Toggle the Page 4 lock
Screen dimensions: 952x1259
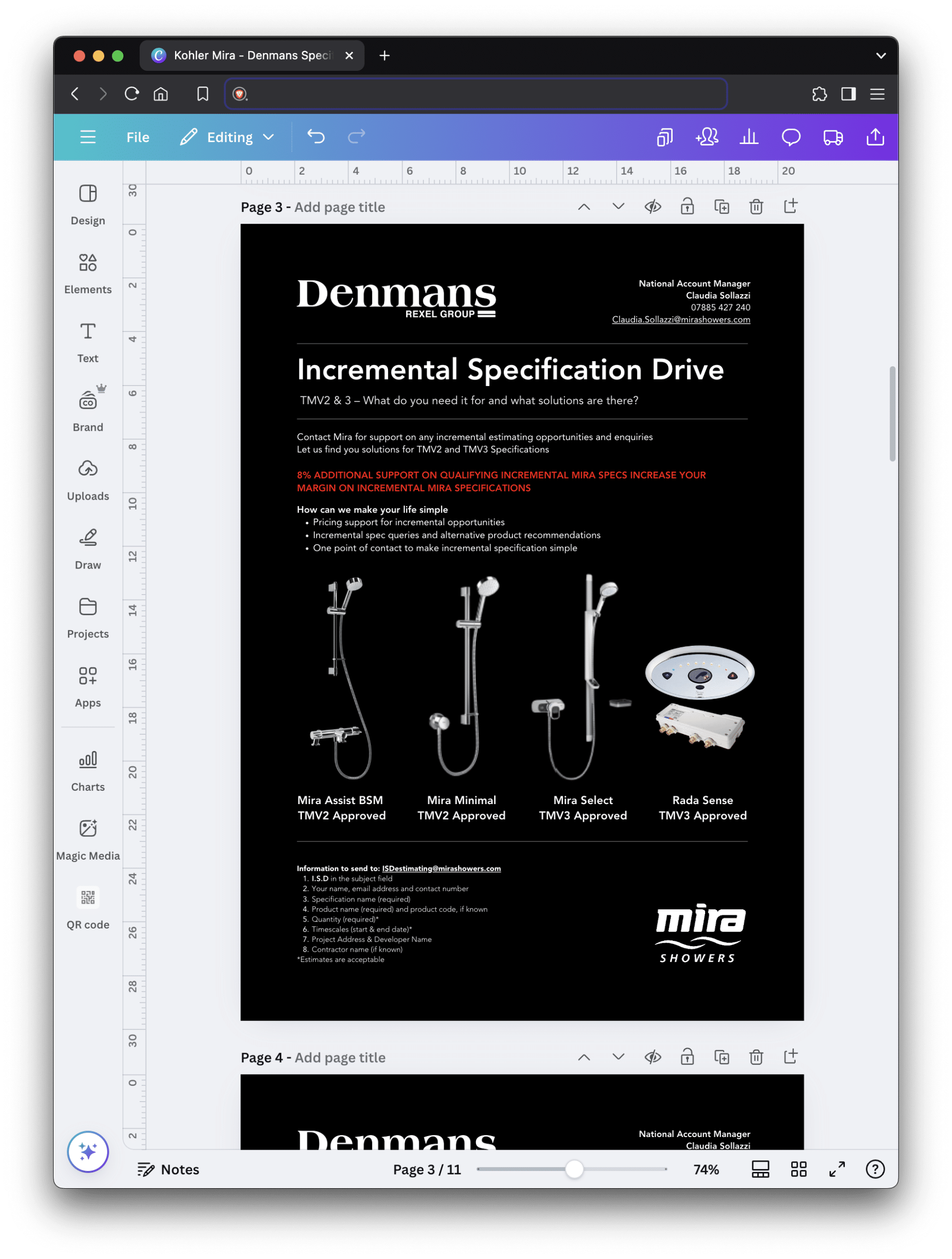tap(687, 1057)
